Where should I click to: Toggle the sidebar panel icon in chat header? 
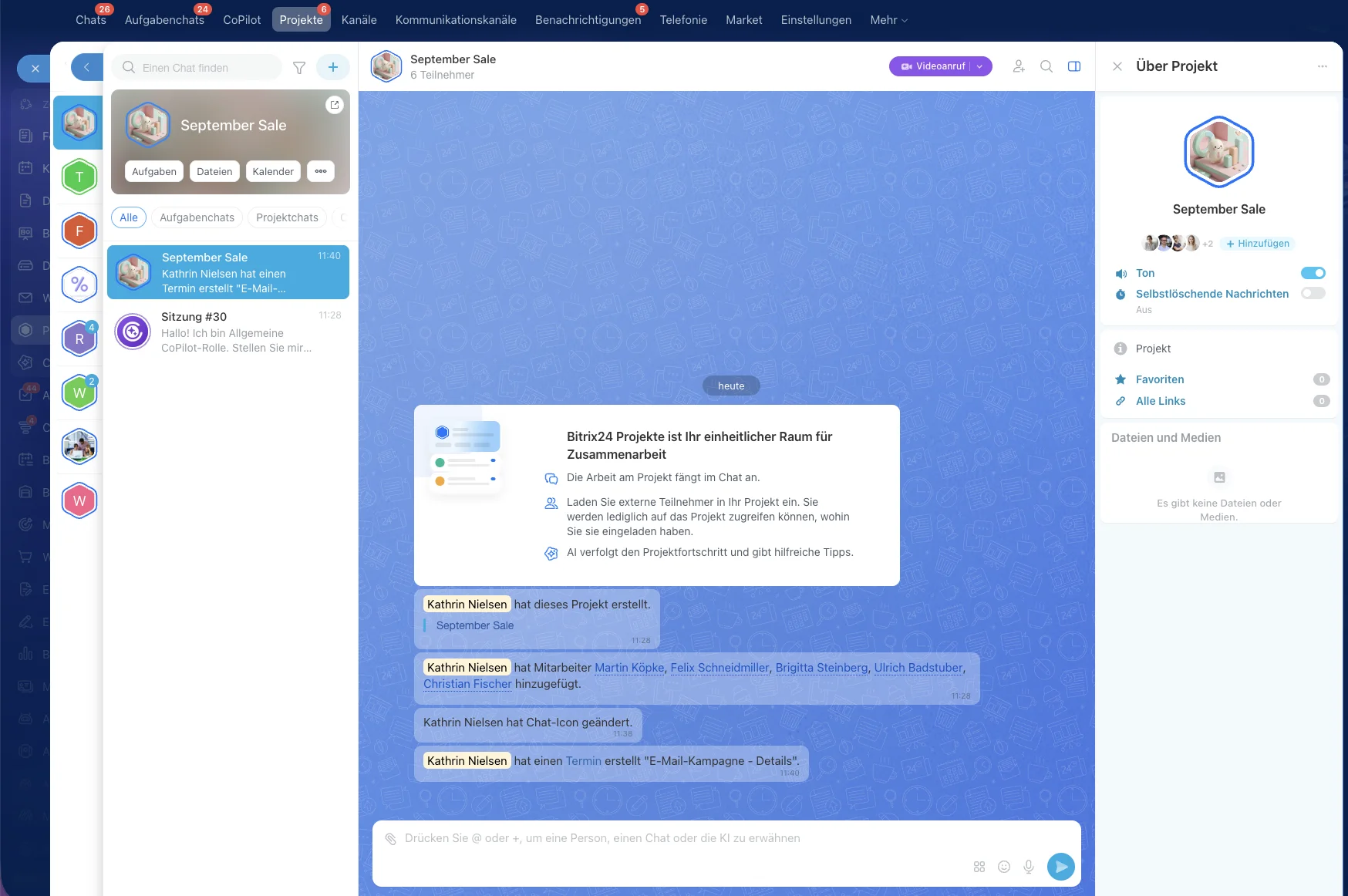[x=1074, y=66]
